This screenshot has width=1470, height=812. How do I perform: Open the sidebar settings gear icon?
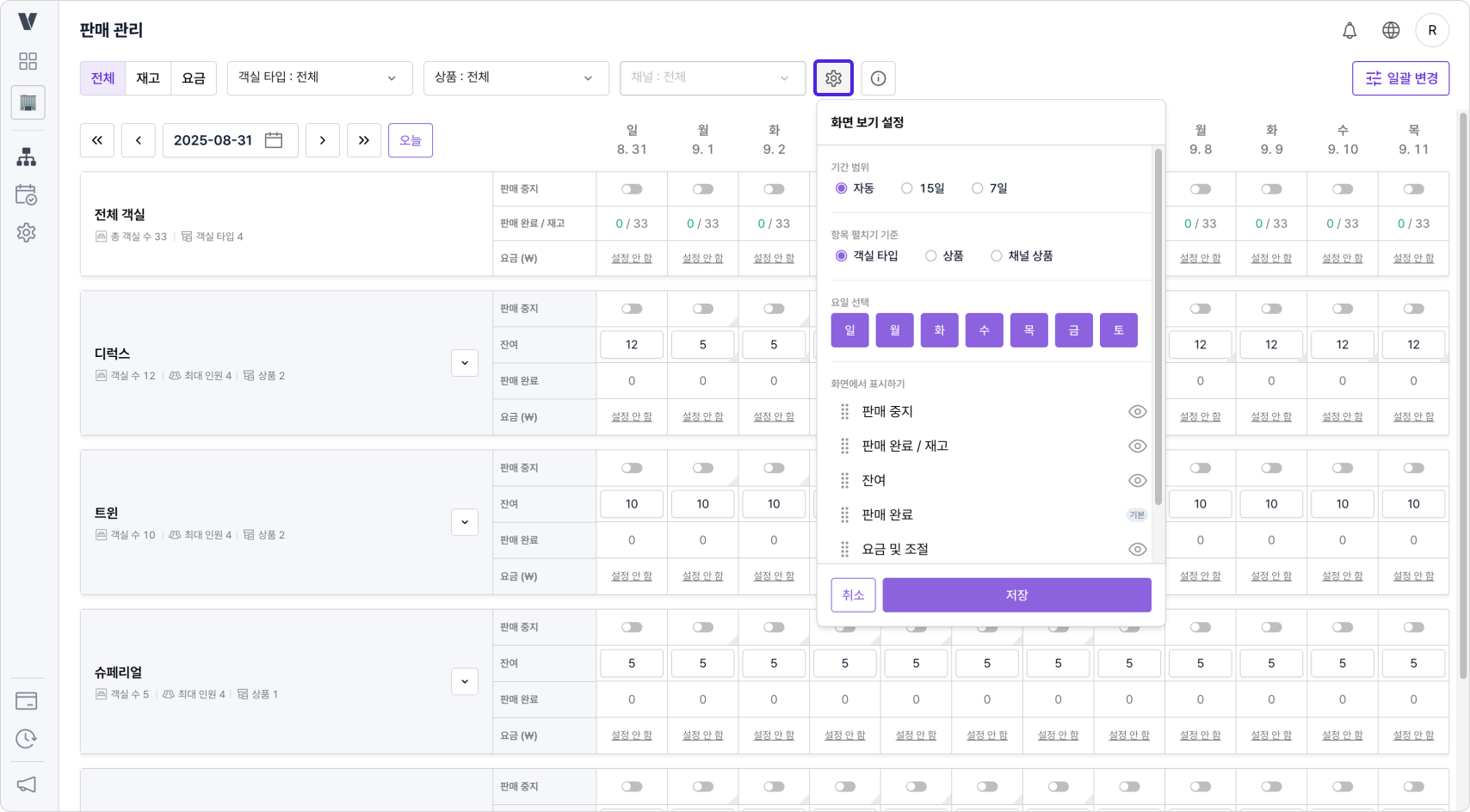[x=27, y=232]
